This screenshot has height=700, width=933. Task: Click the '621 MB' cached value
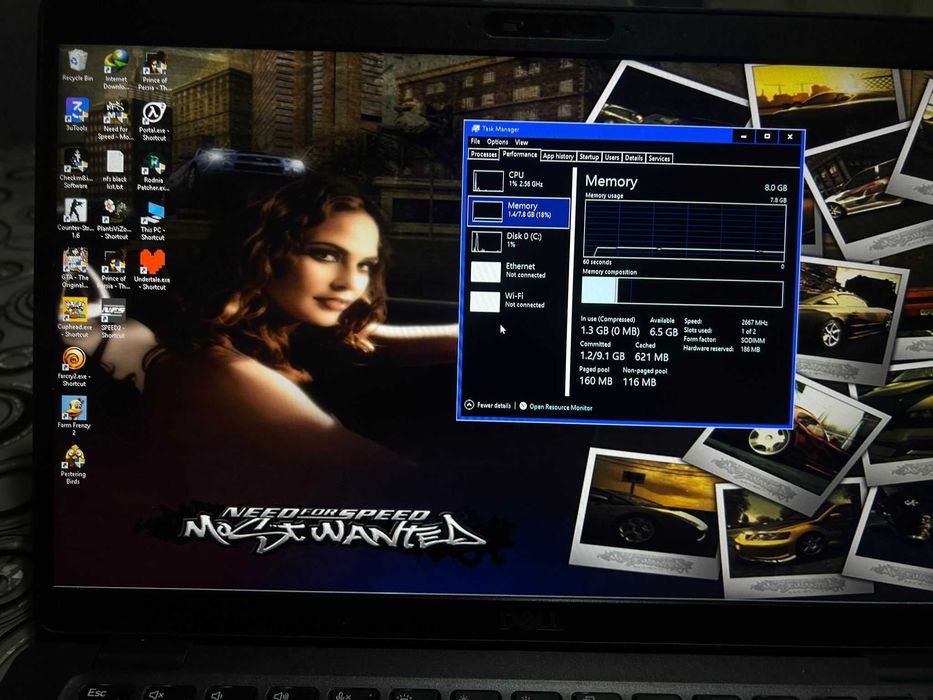pos(652,357)
